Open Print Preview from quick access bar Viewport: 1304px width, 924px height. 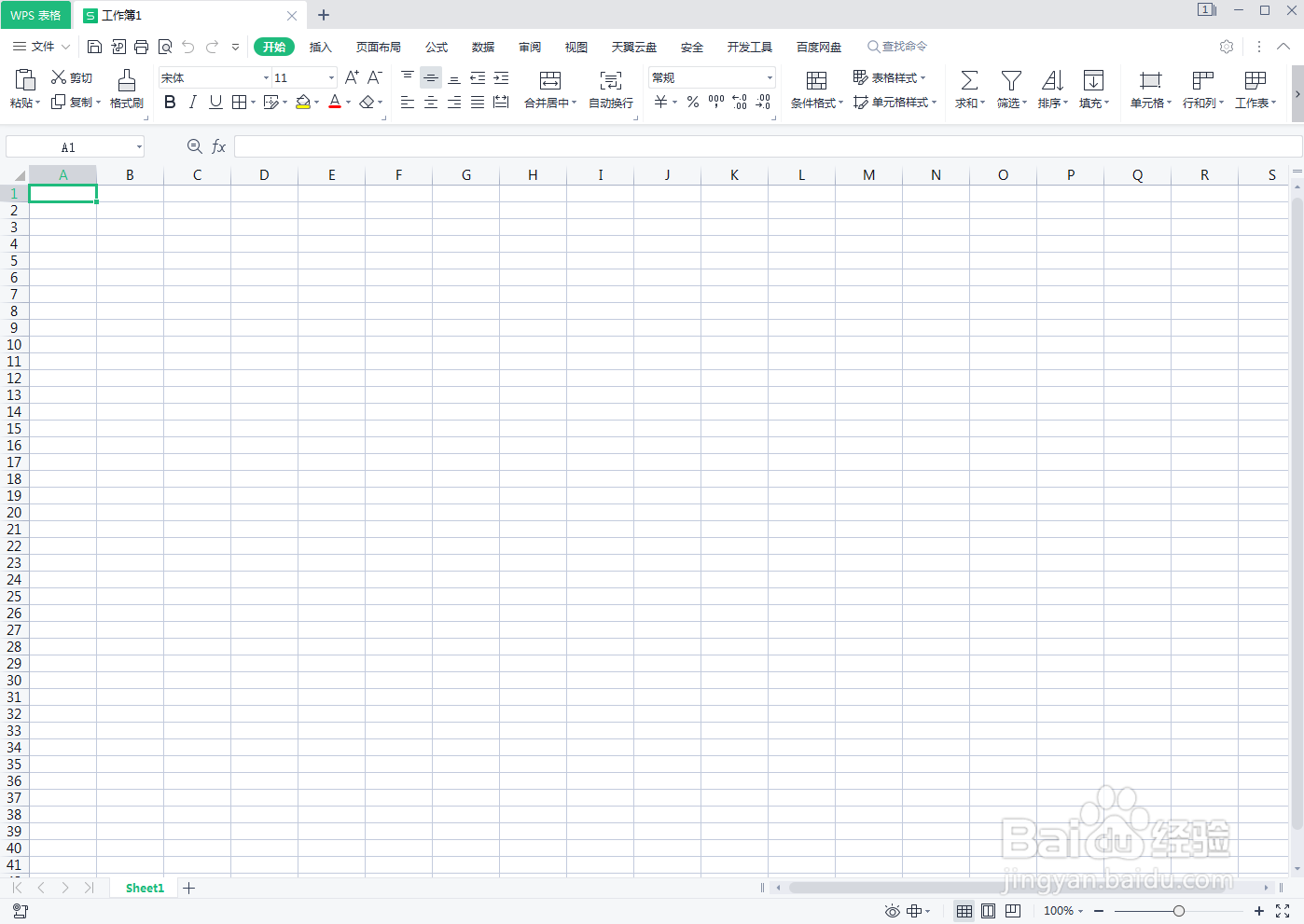(x=165, y=47)
